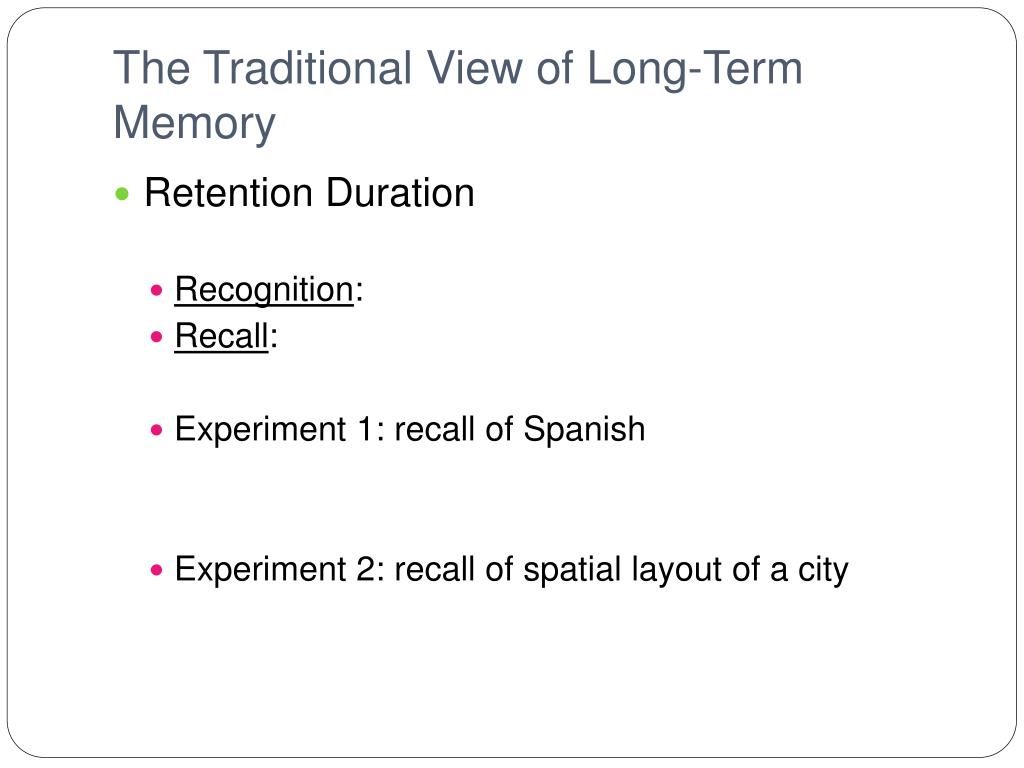
Task: Click the word Spanish in Experiment 1
Action: click(584, 430)
